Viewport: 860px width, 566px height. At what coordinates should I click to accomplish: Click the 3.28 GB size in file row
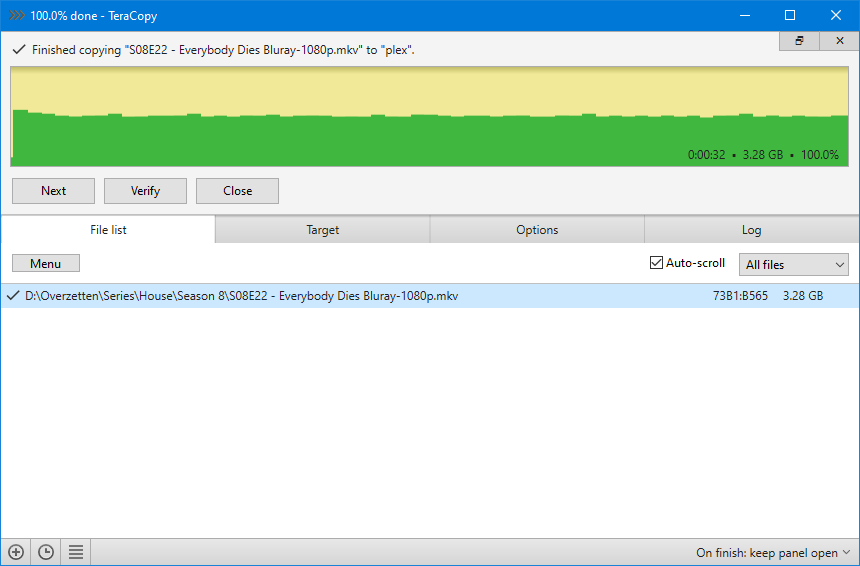(x=803, y=296)
